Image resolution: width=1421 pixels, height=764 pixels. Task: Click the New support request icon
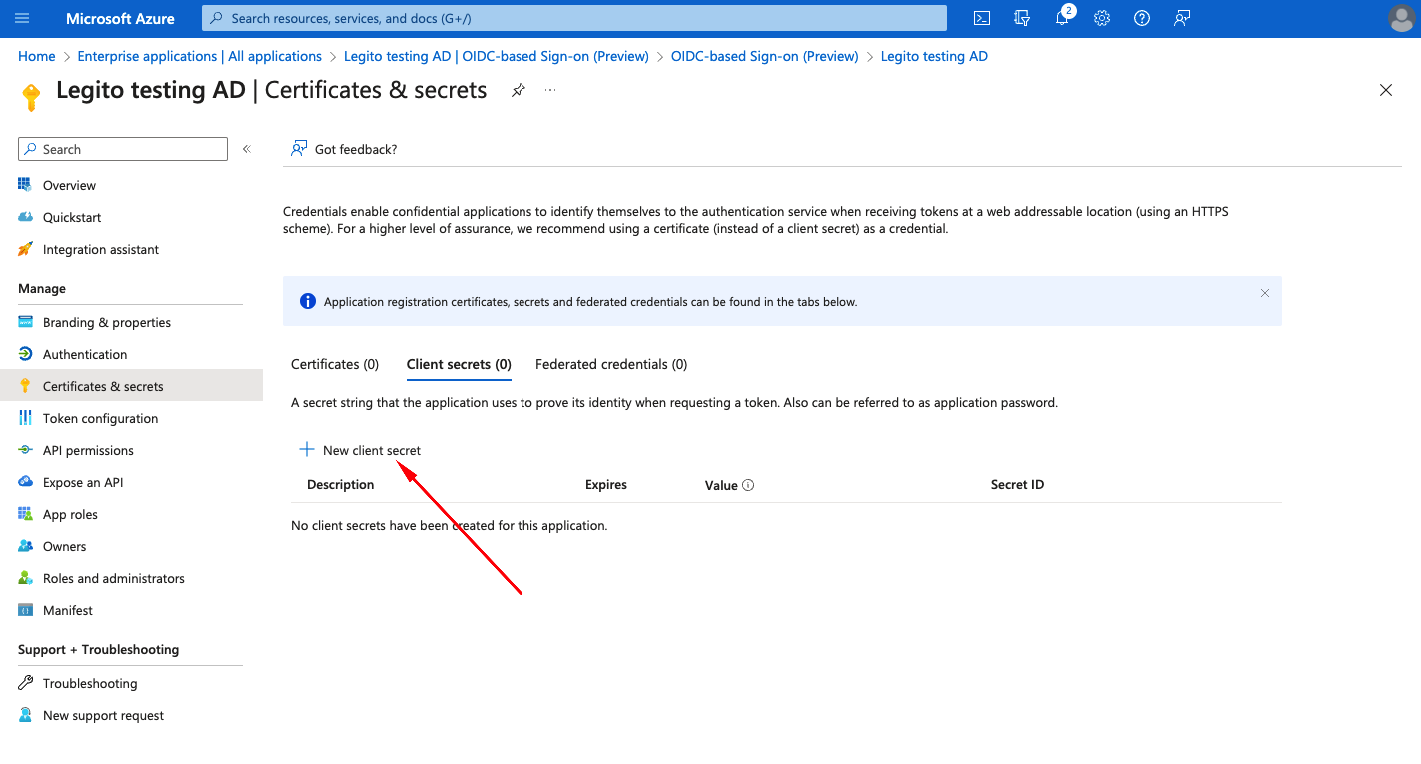tap(25, 715)
